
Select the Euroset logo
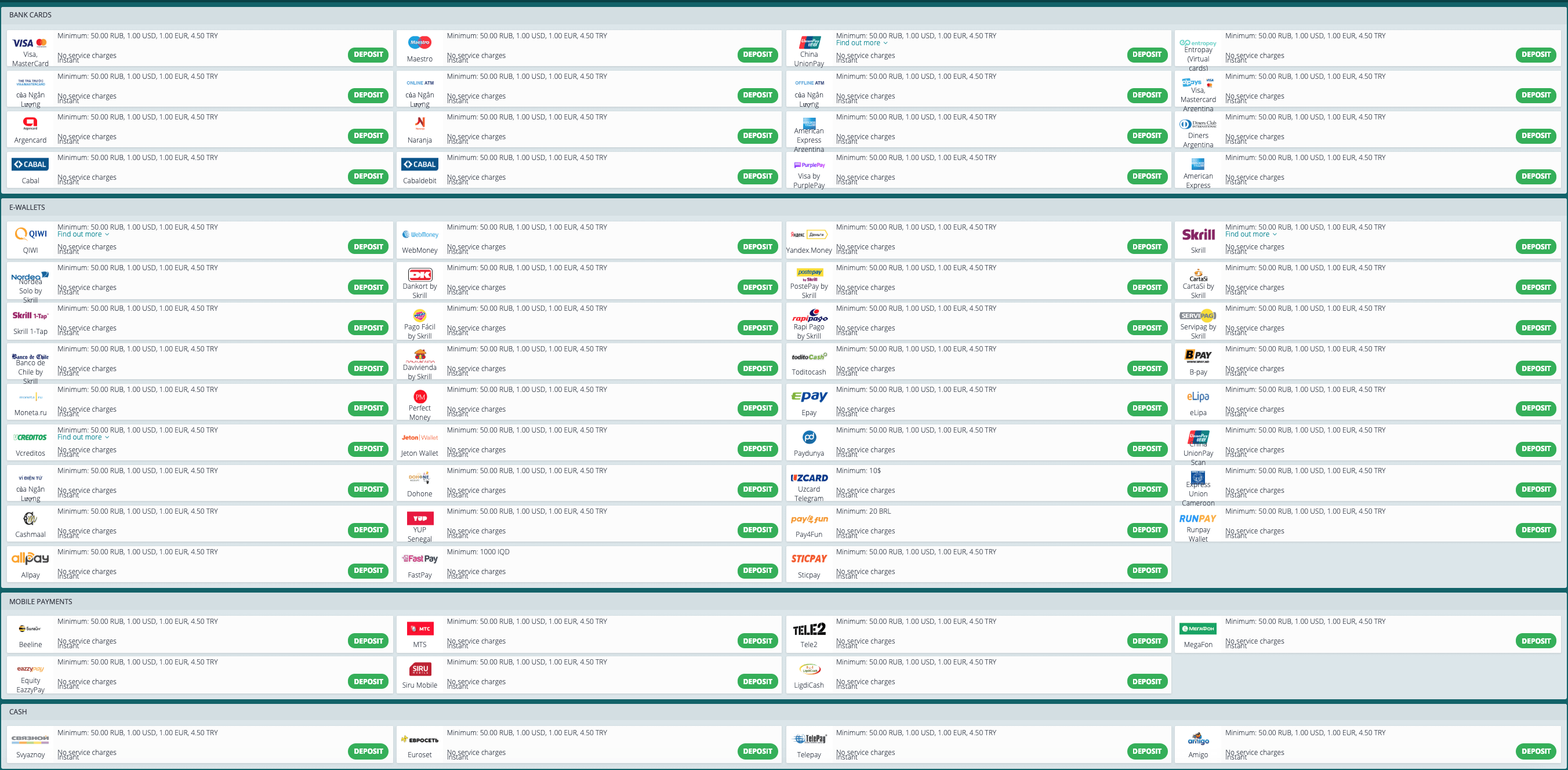(419, 740)
